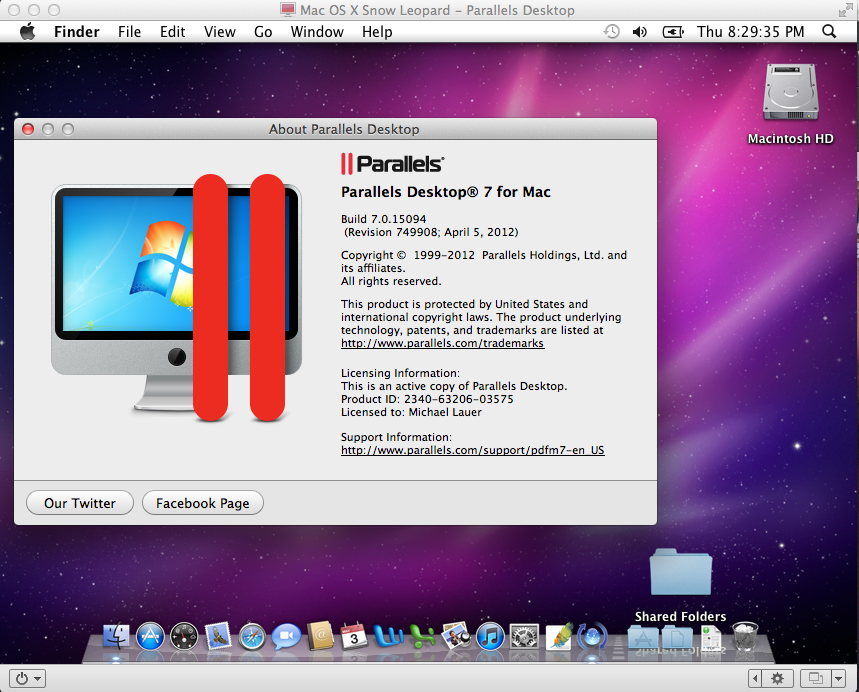Open the pdfm7-en_US support link
This screenshot has height=692, width=859.
tap(472, 450)
